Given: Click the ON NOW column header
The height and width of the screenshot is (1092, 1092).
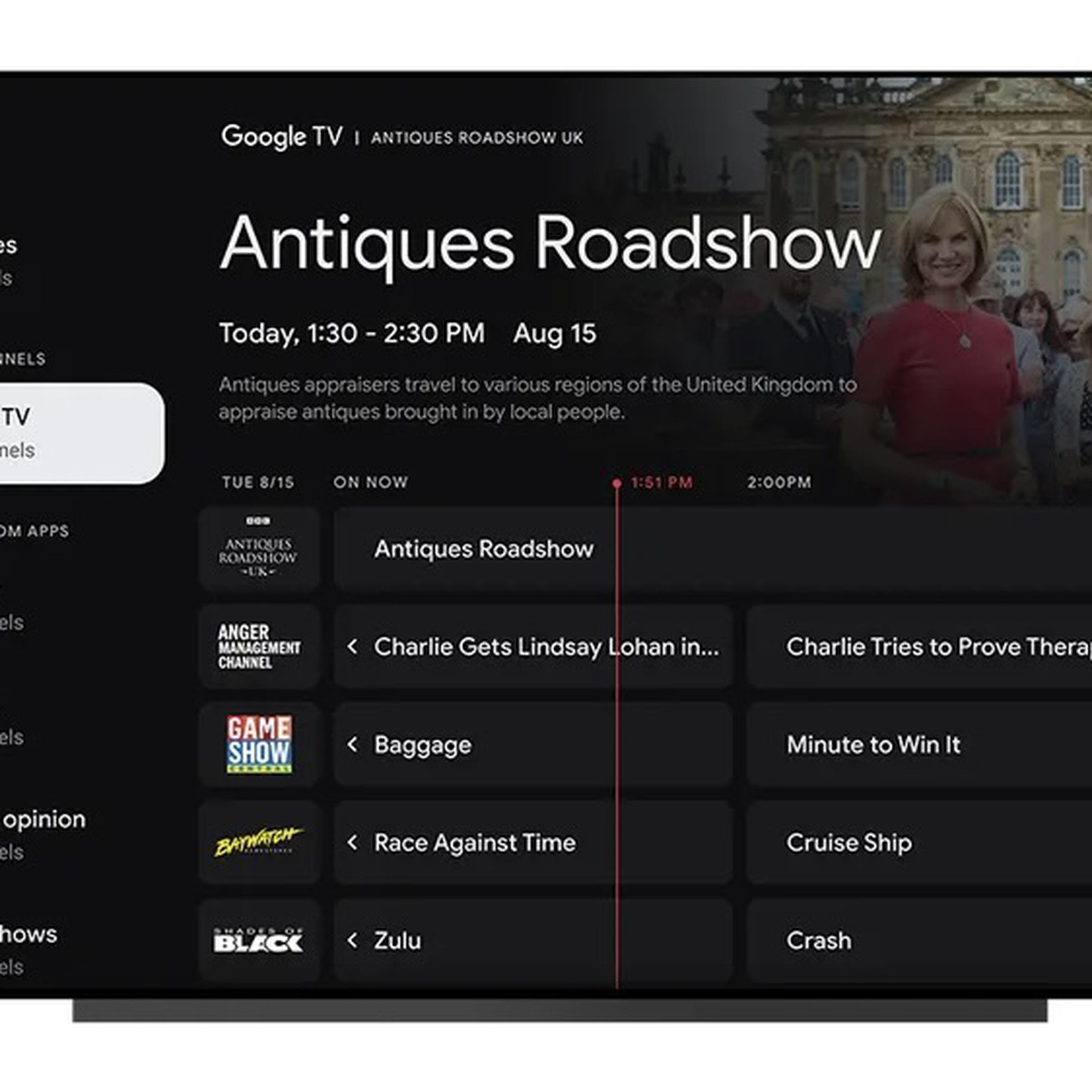Looking at the screenshot, I should click(370, 482).
